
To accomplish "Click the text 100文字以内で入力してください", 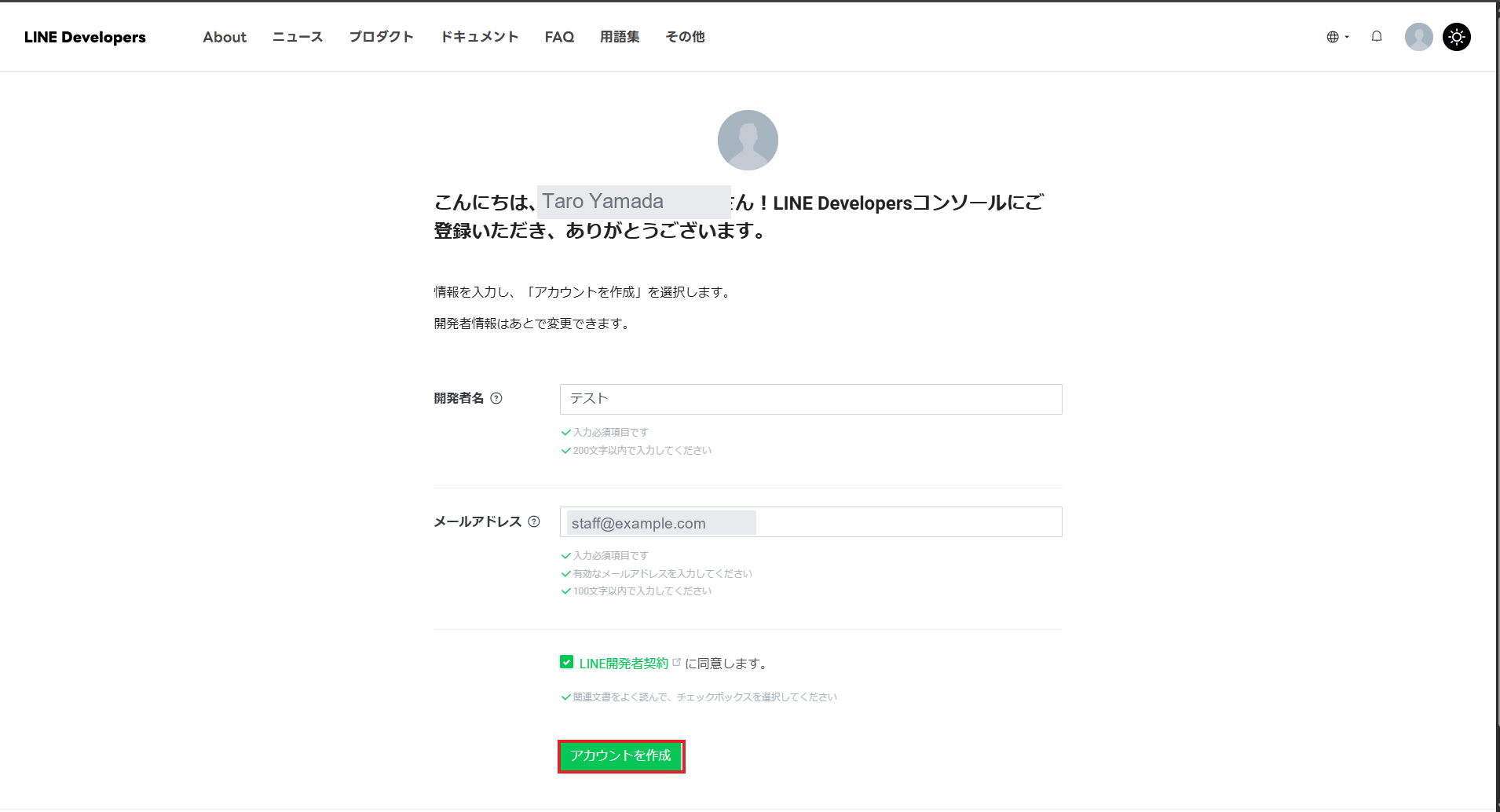I will (x=642, y=591).
